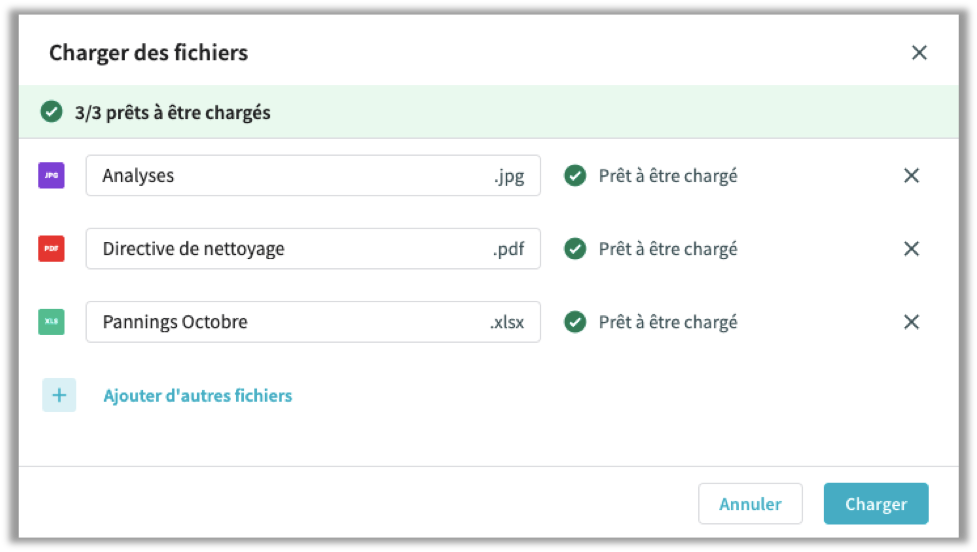Remove the Directive de nettoyage file
Screen dimensions: 977x552
click(x=912, y=249)
